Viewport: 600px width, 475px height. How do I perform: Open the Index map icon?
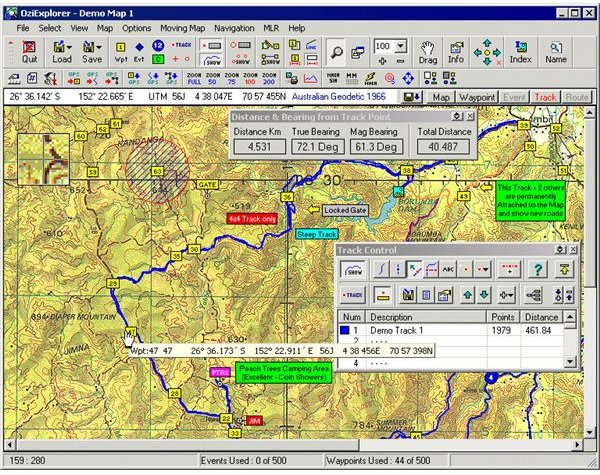tap(520, 52)
